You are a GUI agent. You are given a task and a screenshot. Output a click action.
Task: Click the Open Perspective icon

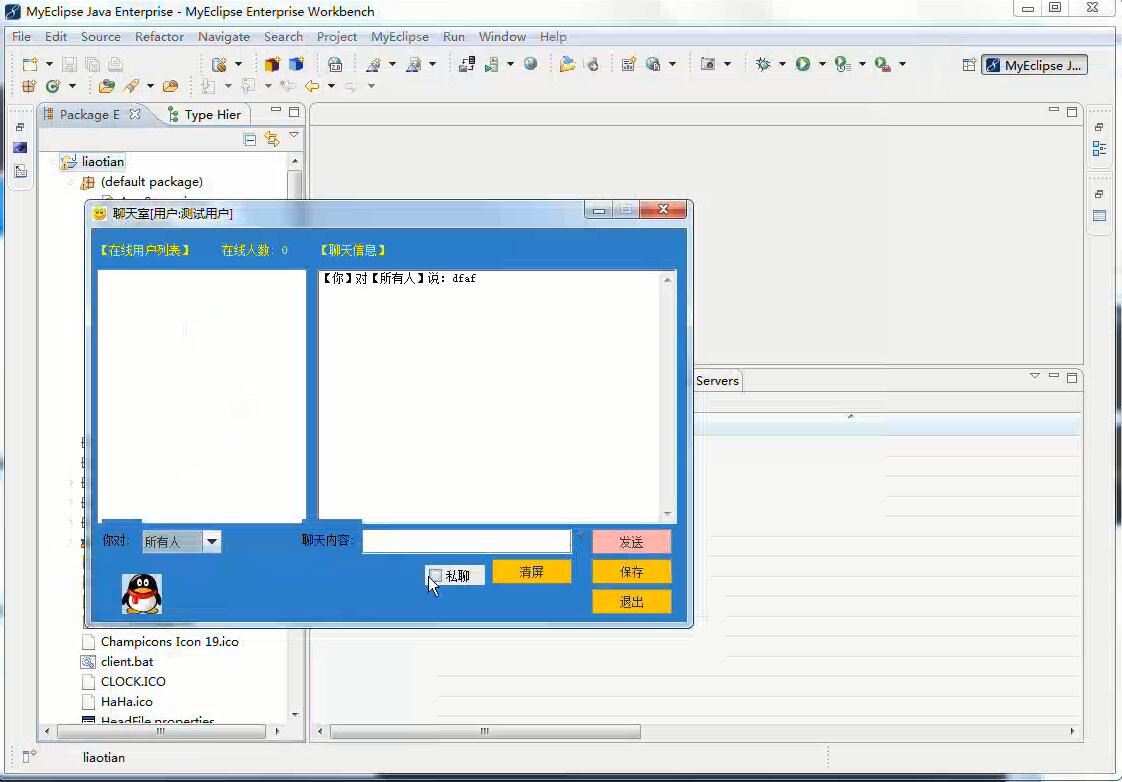tap(969, 65)
